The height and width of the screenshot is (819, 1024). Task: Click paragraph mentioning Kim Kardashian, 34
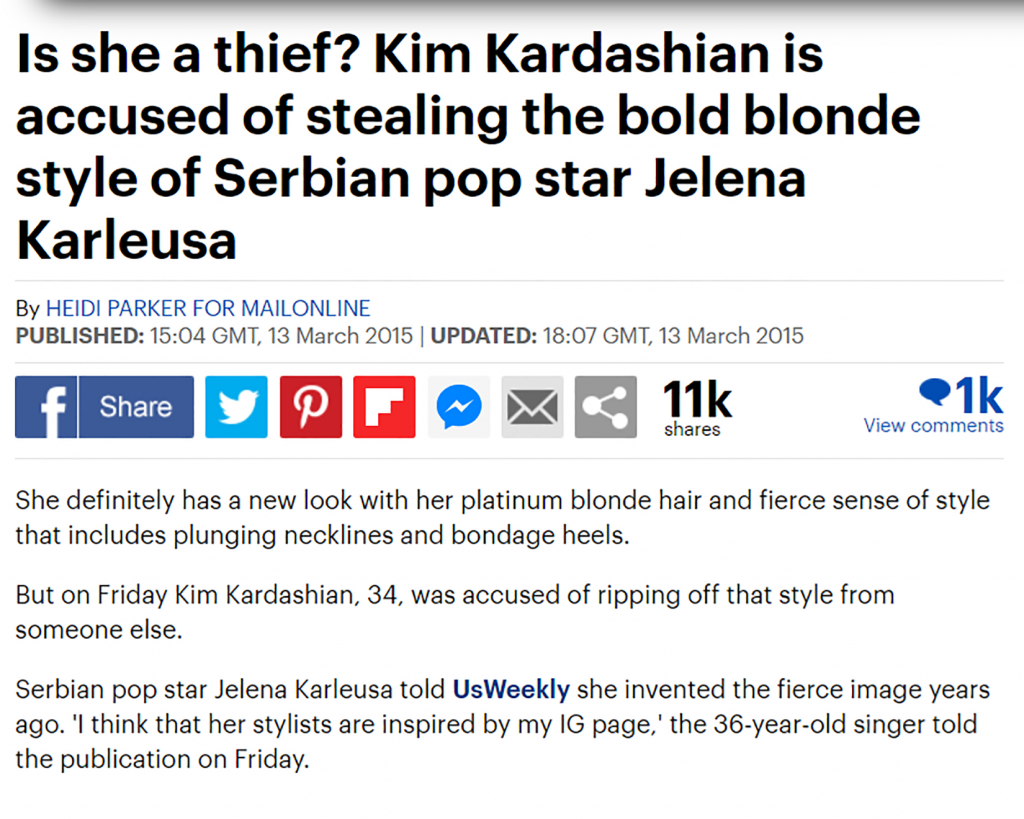pyautogui.click(x=455, y=613)
